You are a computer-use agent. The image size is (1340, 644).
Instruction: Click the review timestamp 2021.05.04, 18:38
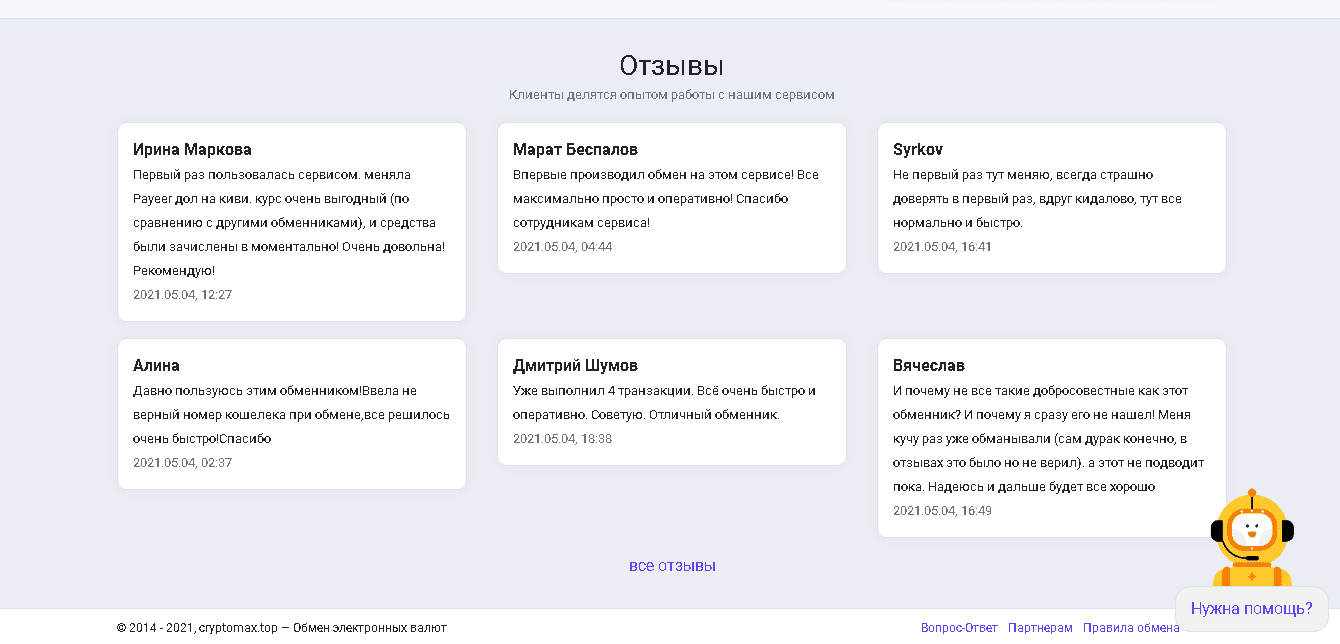pos(562,439)
